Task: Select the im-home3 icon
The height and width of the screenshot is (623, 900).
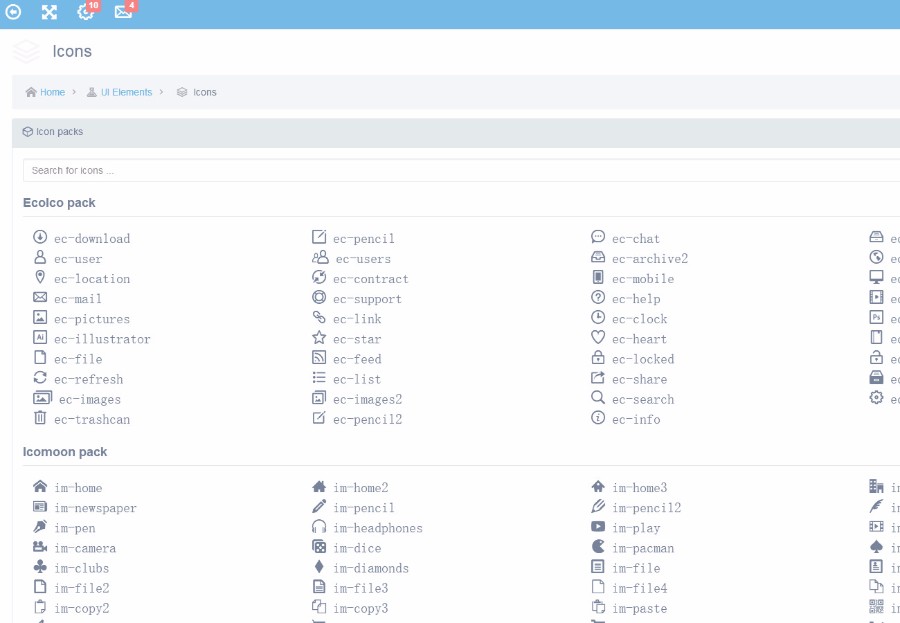Action: (598, 486)
